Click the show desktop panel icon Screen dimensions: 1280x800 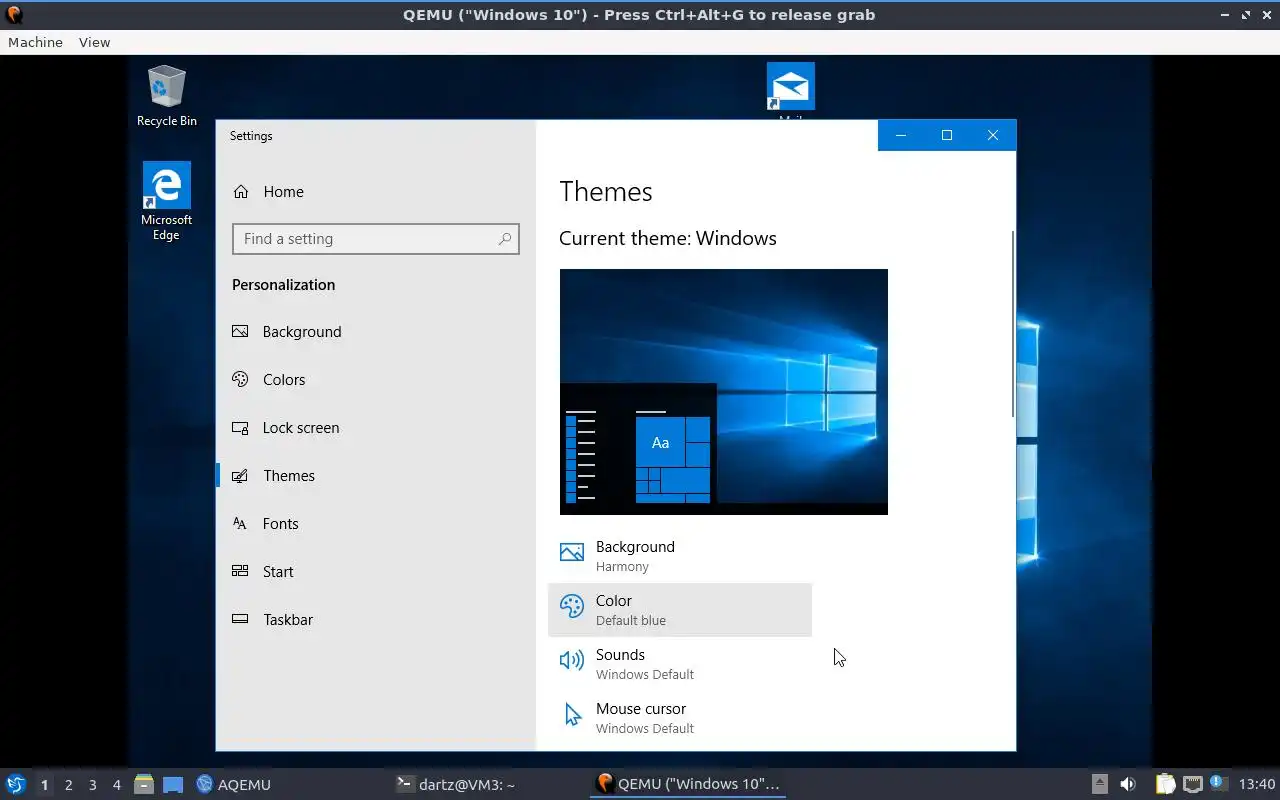click(173, 784)
